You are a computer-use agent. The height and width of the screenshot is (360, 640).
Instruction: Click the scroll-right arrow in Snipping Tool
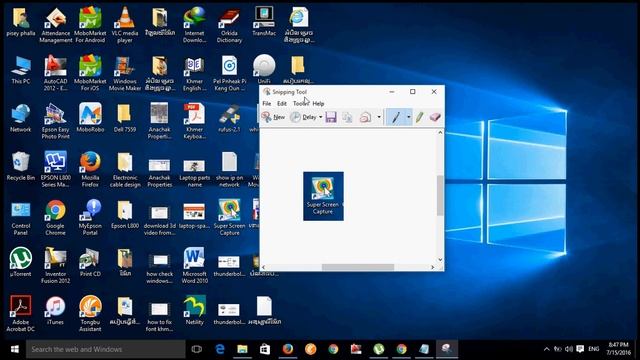pos(433,267)
